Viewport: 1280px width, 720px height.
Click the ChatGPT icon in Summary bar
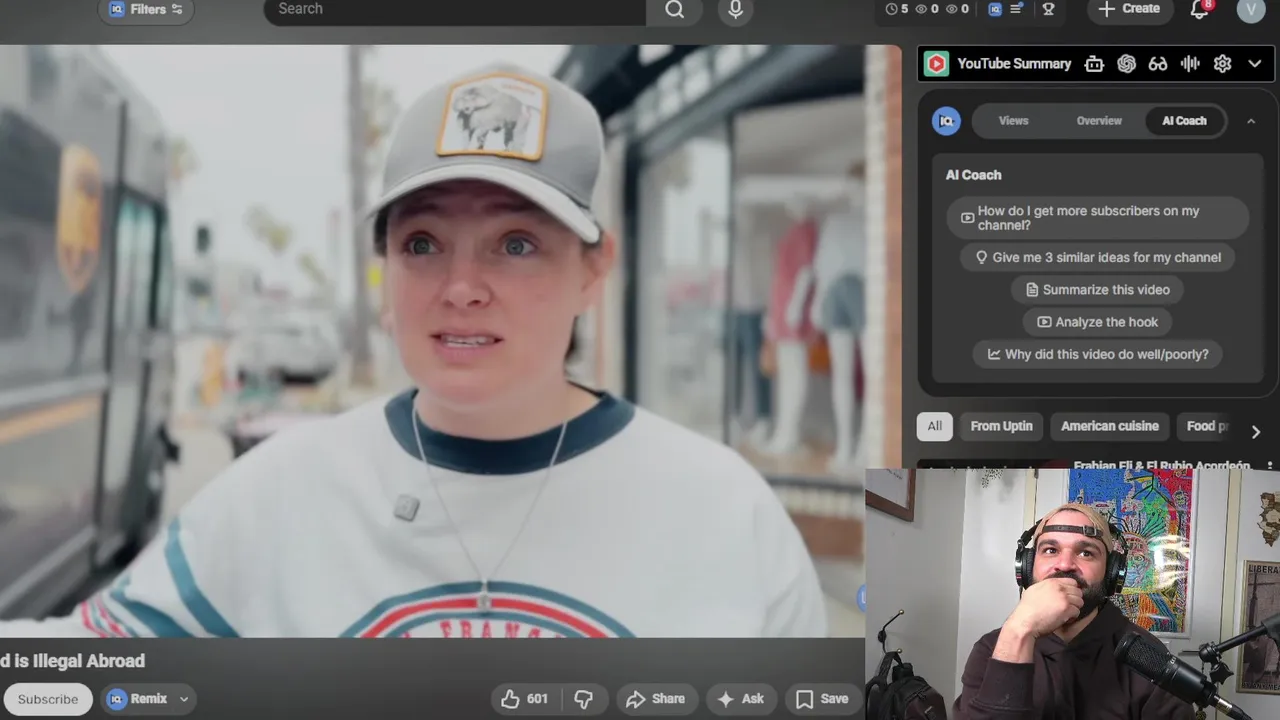1126,64
